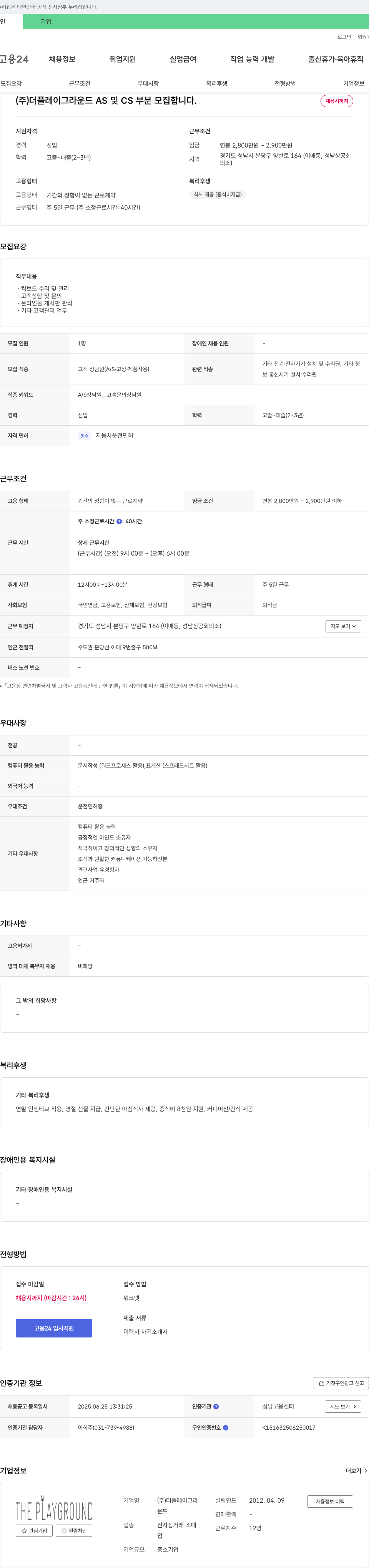Image resolution: width=369 pixels, height=1568 pixels.
Task: Click 필수 badge beside 자동차운전면허
Action: click(85, 436)
